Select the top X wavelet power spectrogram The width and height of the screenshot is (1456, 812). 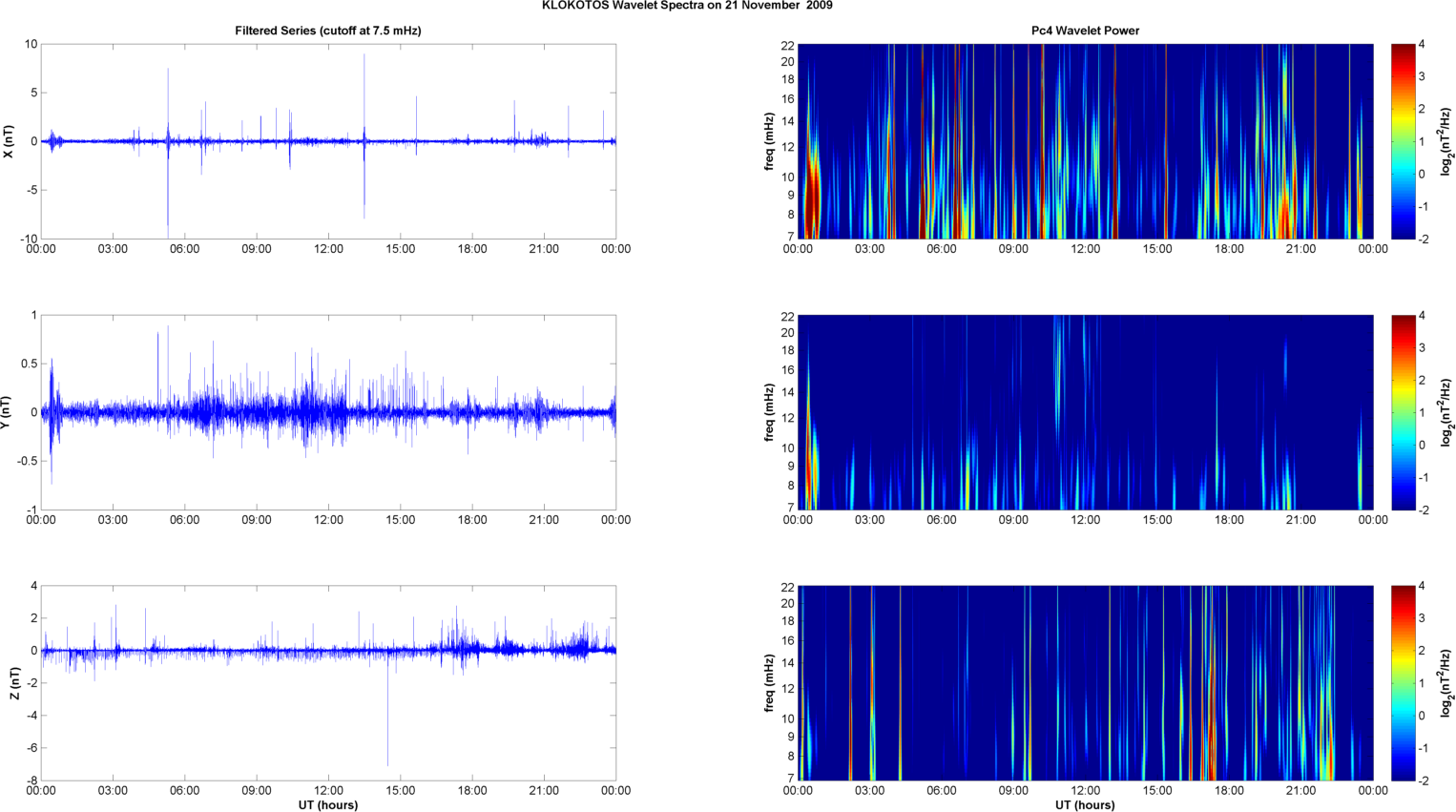click(x=1085, y=141)
